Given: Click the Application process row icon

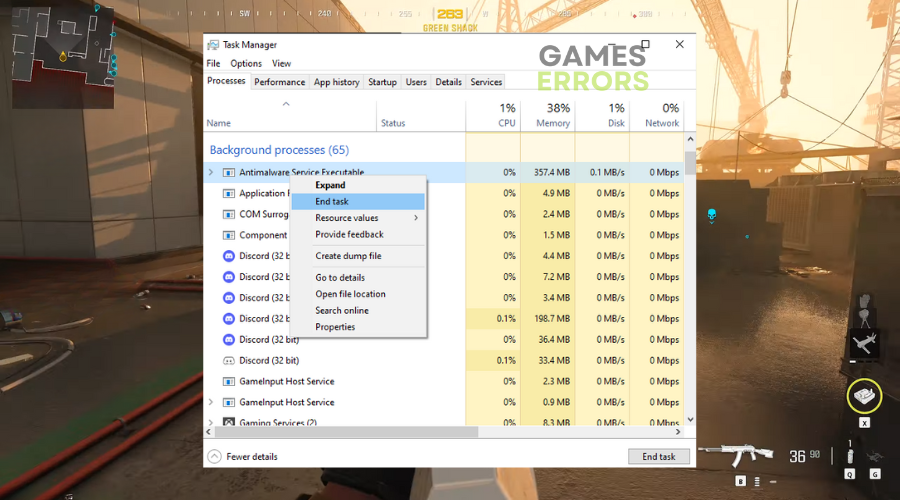Looking at the screenshot, I should point(228,193).
